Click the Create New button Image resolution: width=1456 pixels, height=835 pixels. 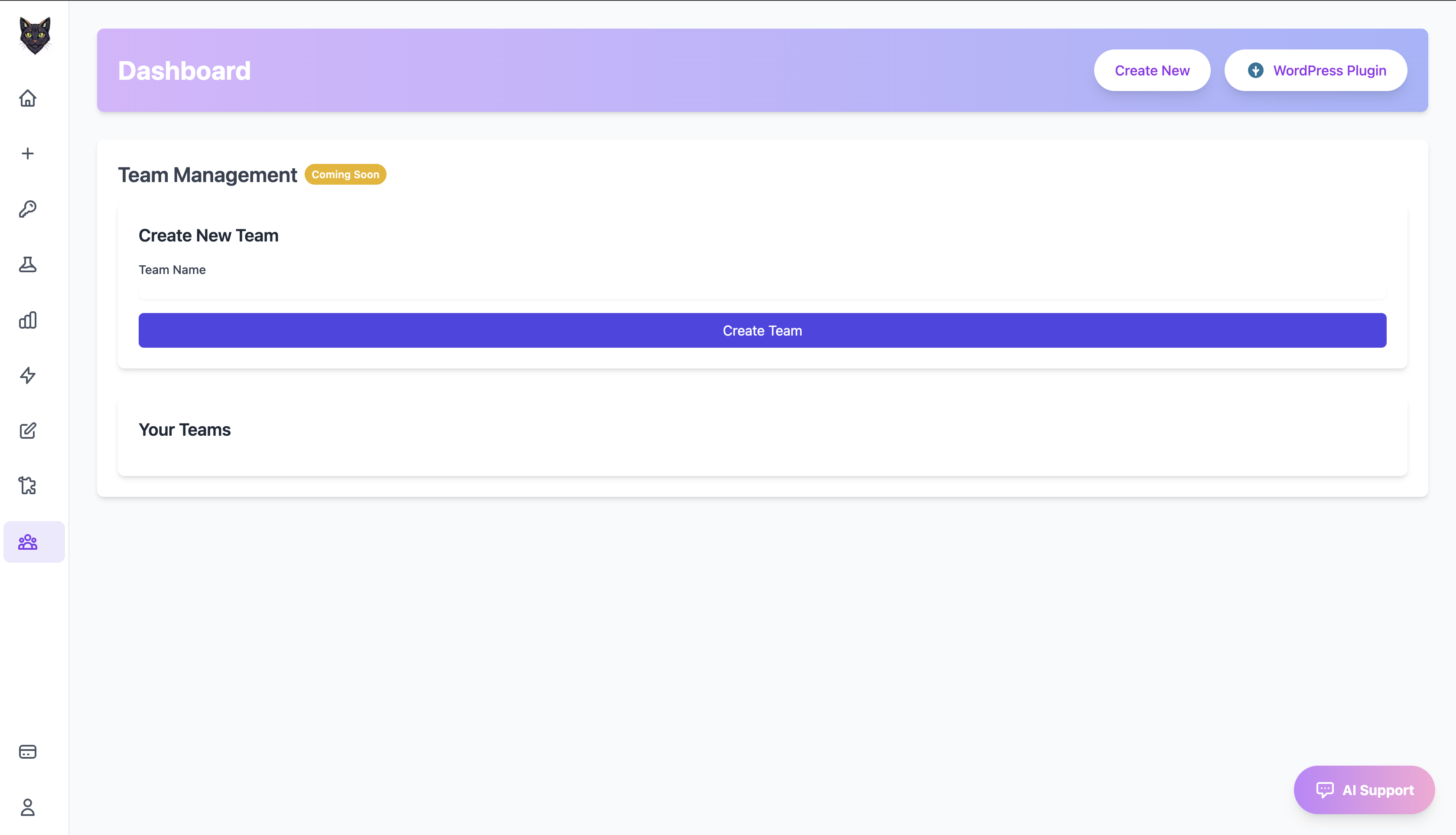(1152, 71)
